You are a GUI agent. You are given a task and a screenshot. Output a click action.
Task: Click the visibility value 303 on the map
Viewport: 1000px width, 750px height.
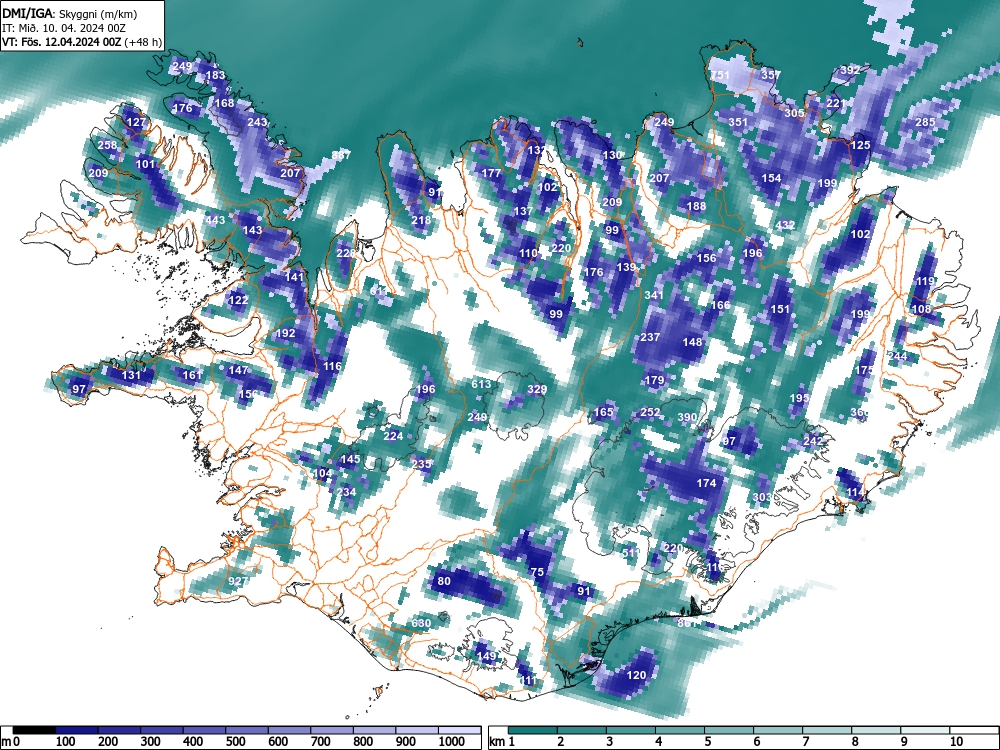coord(762,497)
